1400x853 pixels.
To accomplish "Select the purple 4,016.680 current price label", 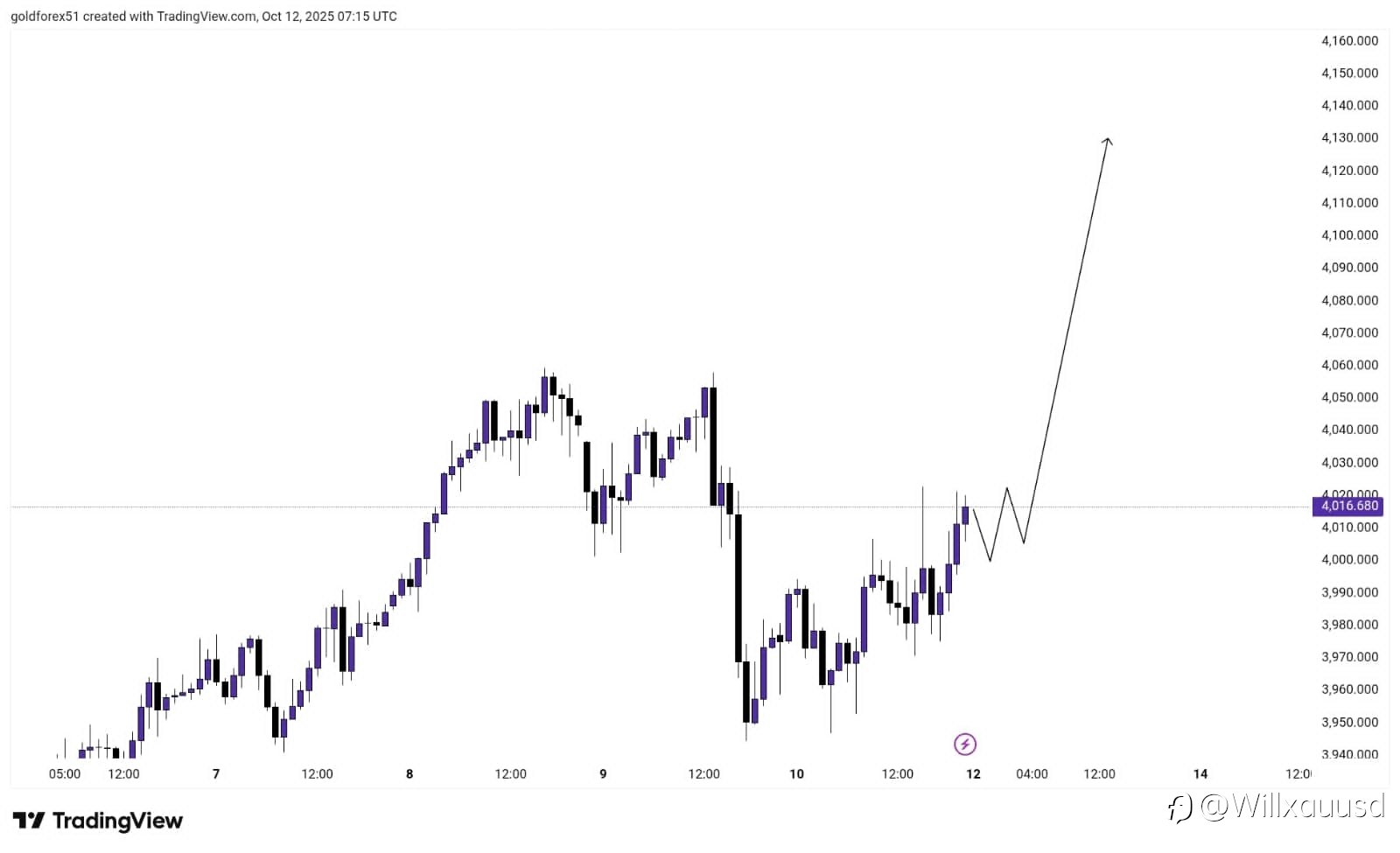I will 1348,506.
